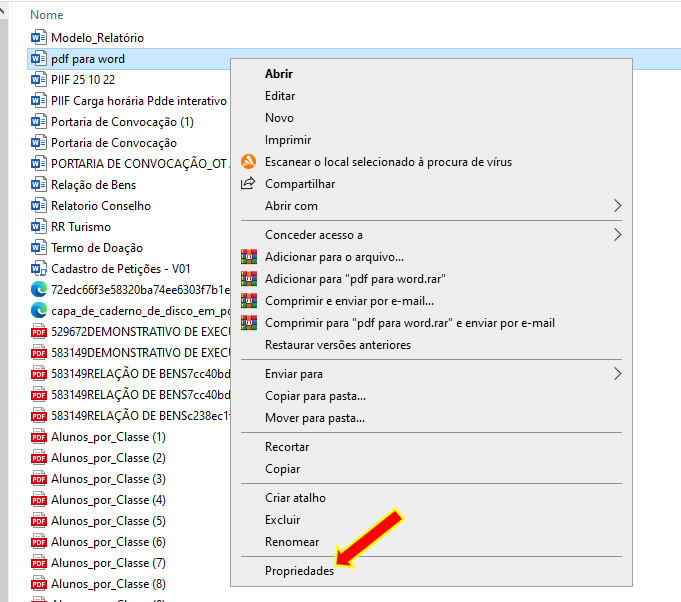Click Word icon of PIIF 25 10 22
The image size is (681, 602).
click(39, 79)
